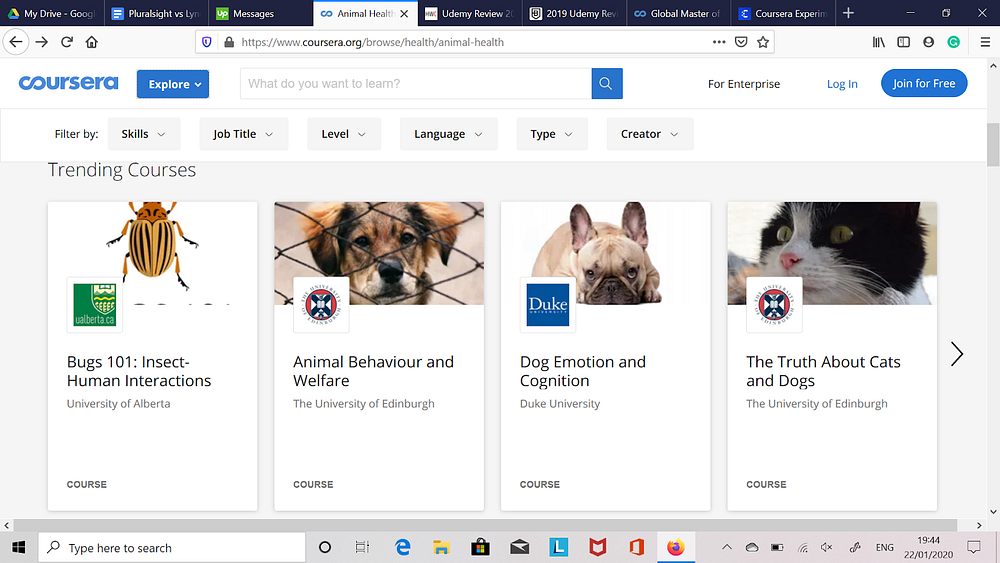Close the Animal Health tab
The height and width of the screenshot is (563, 1000).
click(404, 13)
